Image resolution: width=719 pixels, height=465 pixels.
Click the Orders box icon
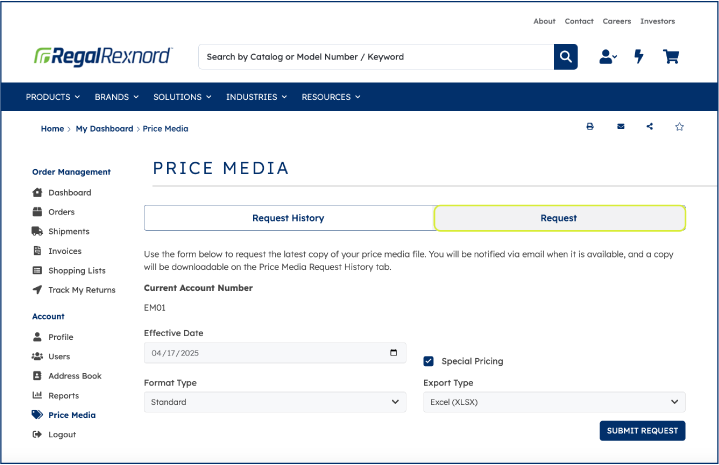tap(37, 212)
